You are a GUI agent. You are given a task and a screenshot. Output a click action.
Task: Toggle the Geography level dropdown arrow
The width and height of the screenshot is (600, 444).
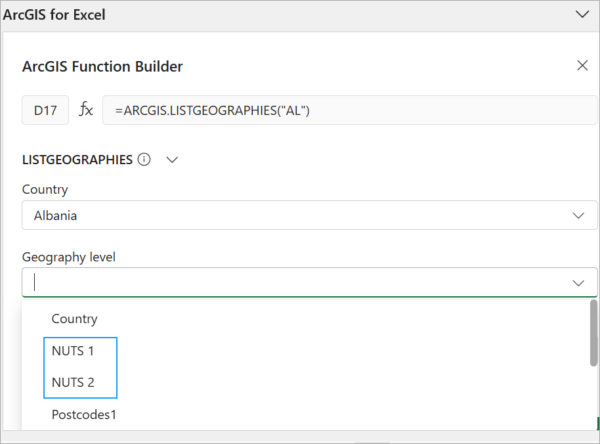tap(578, 283)
